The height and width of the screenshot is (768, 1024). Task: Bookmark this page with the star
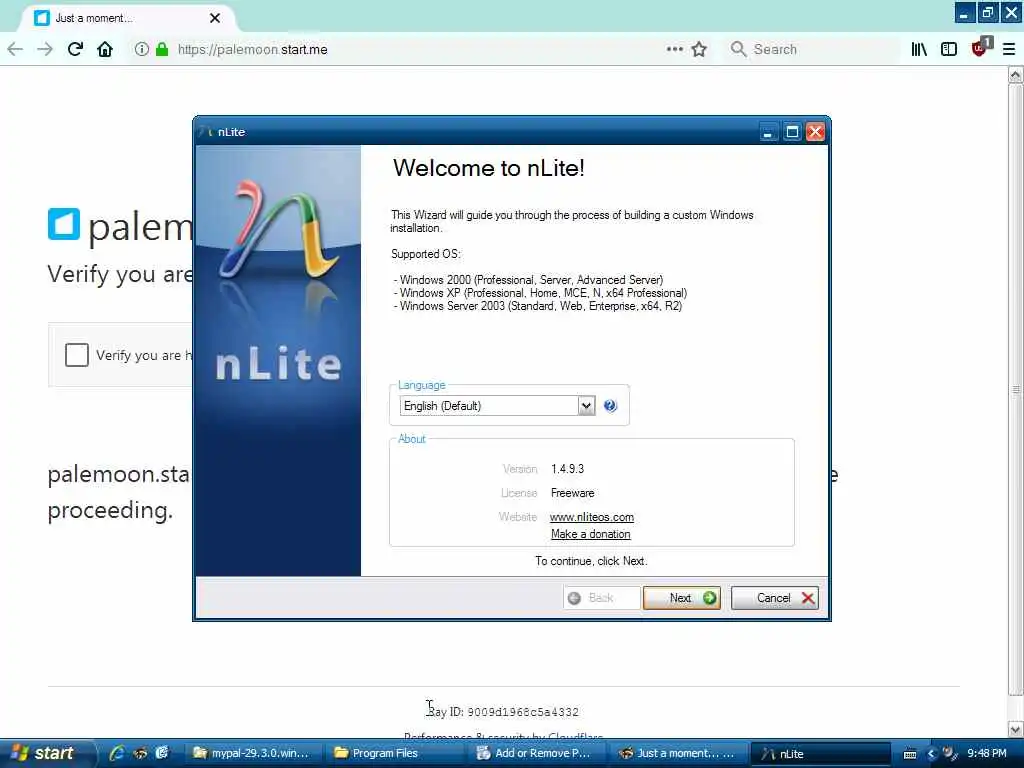pyautogui.click(x=699, y=49)
